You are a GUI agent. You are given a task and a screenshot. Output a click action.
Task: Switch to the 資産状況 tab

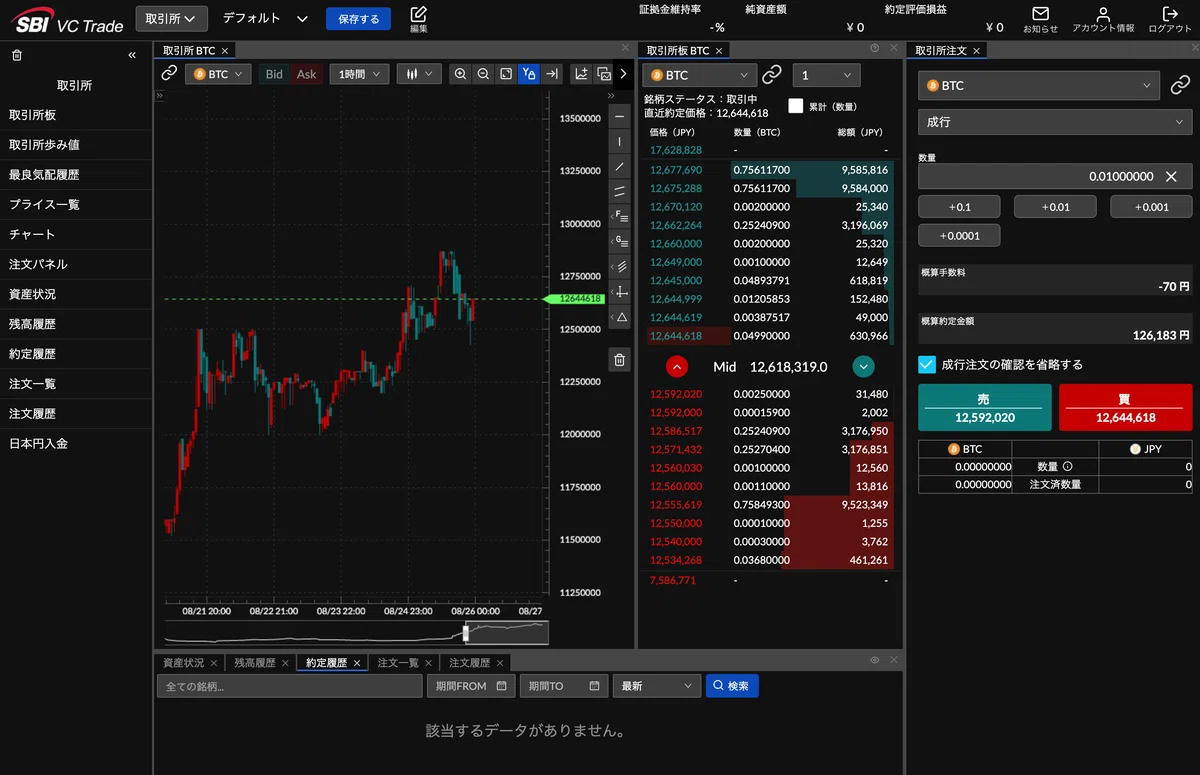[x=183, y=663]
